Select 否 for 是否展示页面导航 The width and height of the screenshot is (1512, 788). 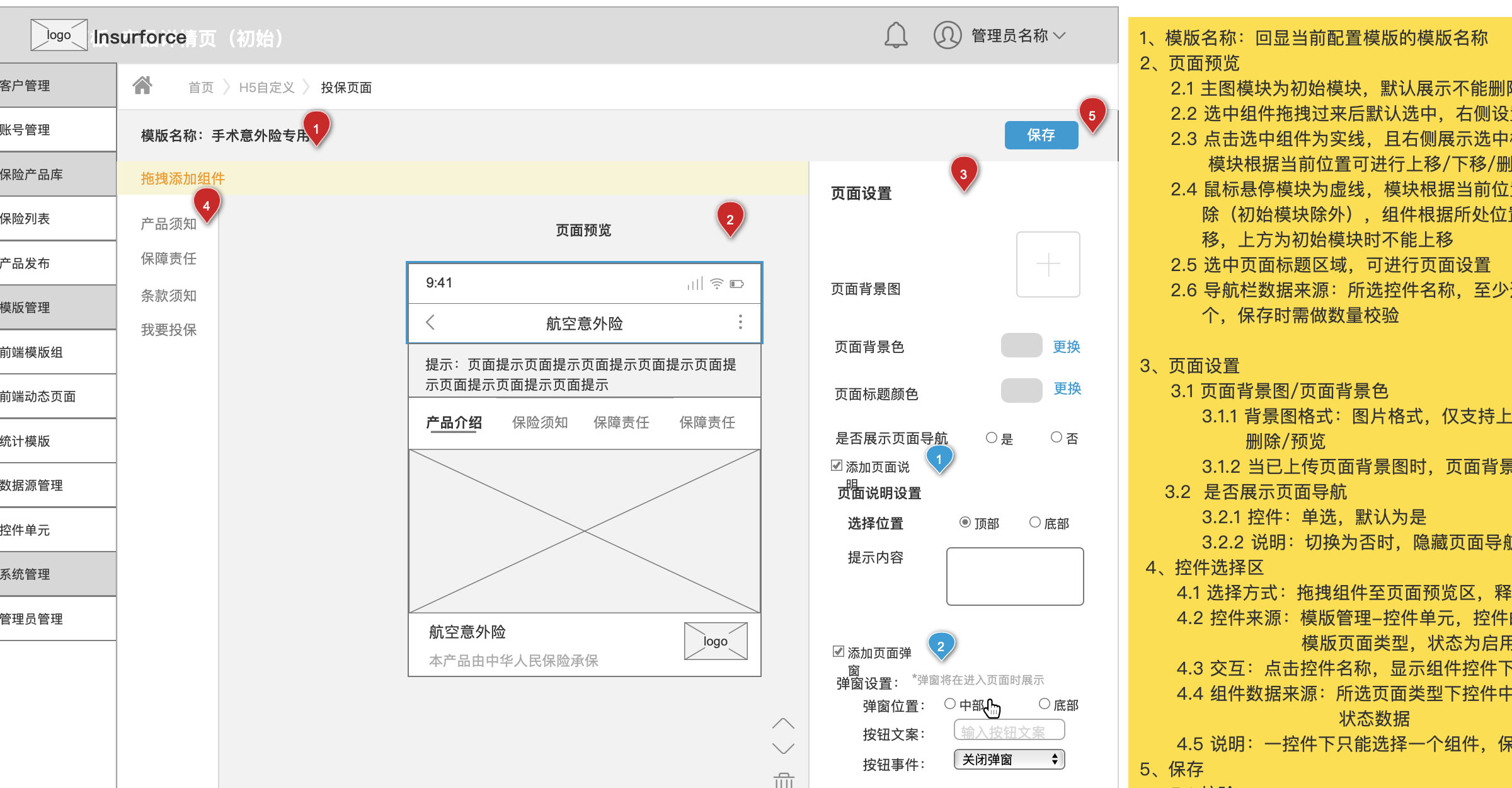1057,437
